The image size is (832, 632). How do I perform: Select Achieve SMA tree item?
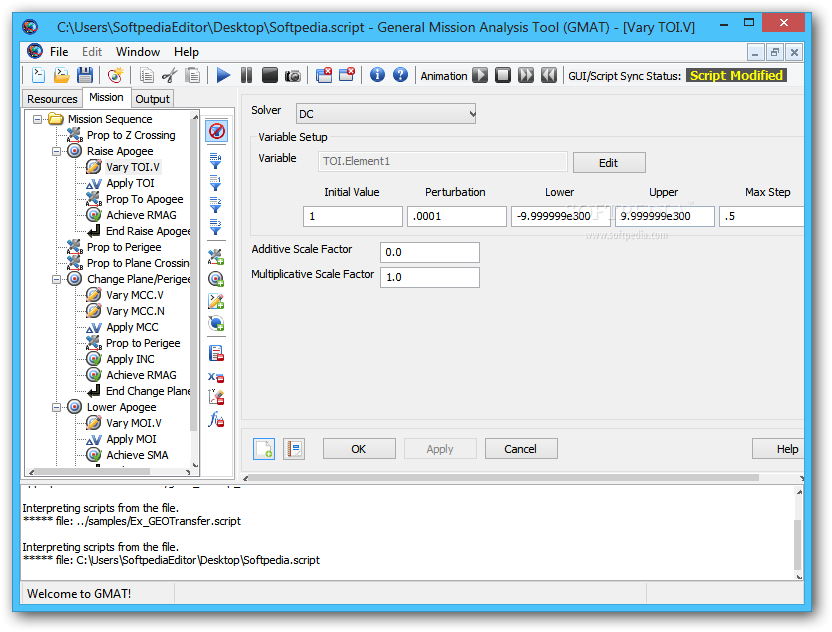point(137,455)
